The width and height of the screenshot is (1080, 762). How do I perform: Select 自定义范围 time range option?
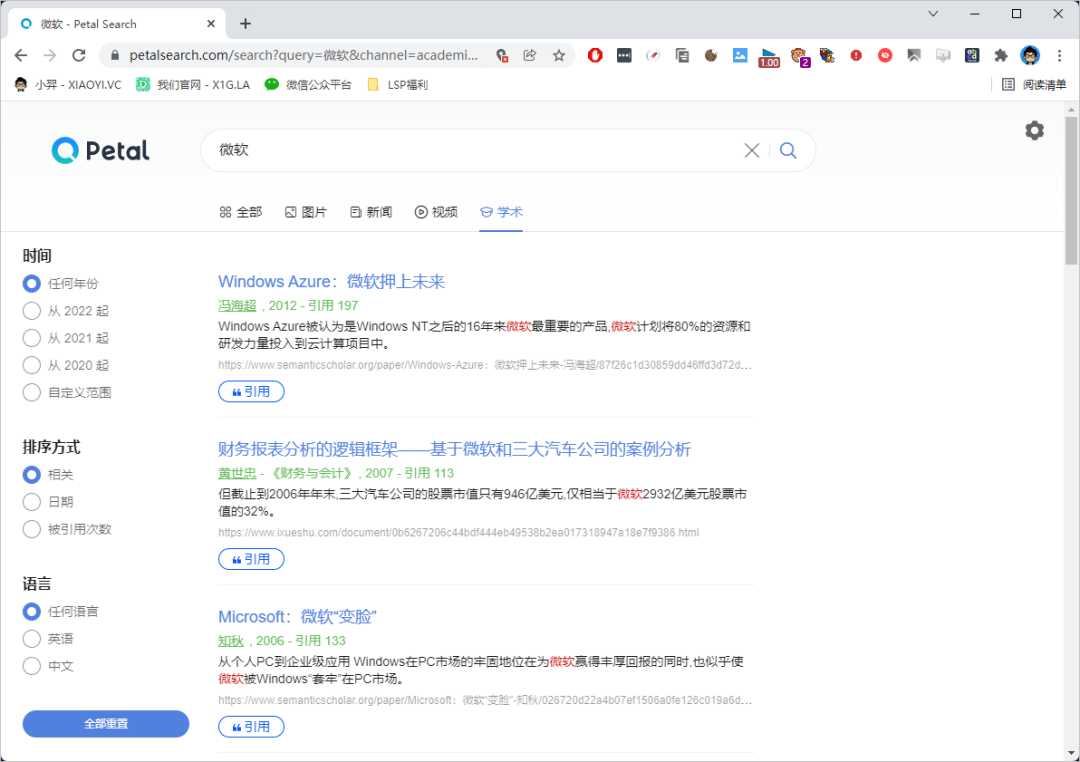[32, 393]
